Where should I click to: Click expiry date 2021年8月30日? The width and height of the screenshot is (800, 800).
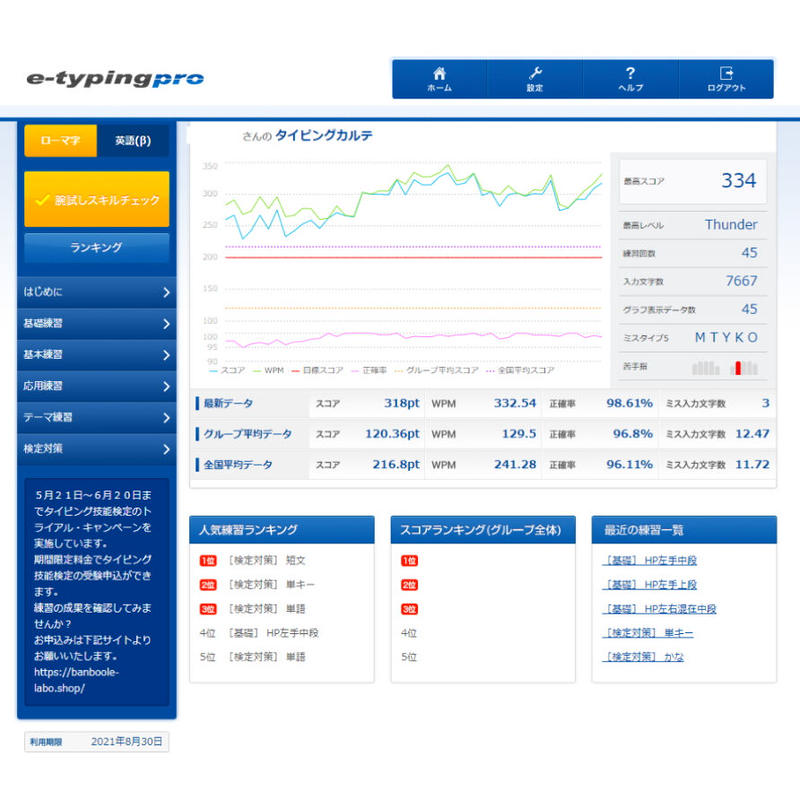click(127, 742)
